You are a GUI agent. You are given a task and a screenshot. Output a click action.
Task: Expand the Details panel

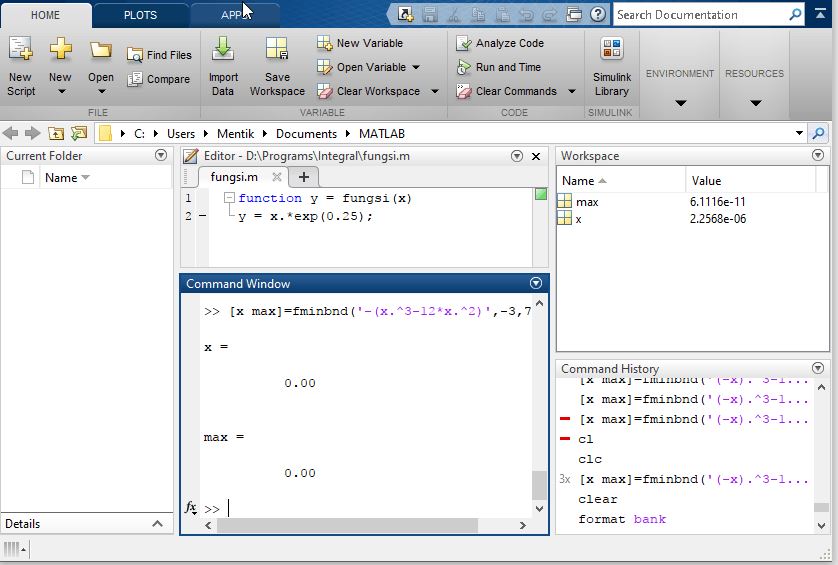click(x=157, y=524)
